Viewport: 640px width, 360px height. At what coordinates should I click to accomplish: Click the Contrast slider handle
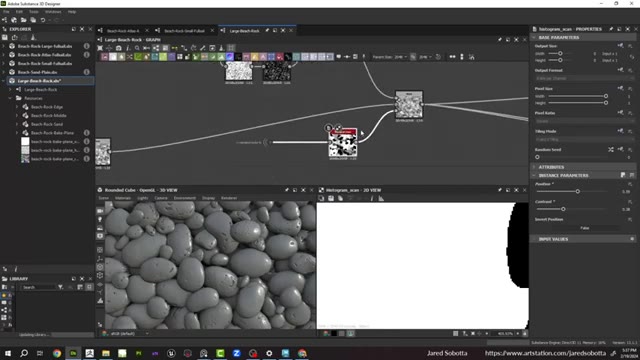tap(563, 209)
